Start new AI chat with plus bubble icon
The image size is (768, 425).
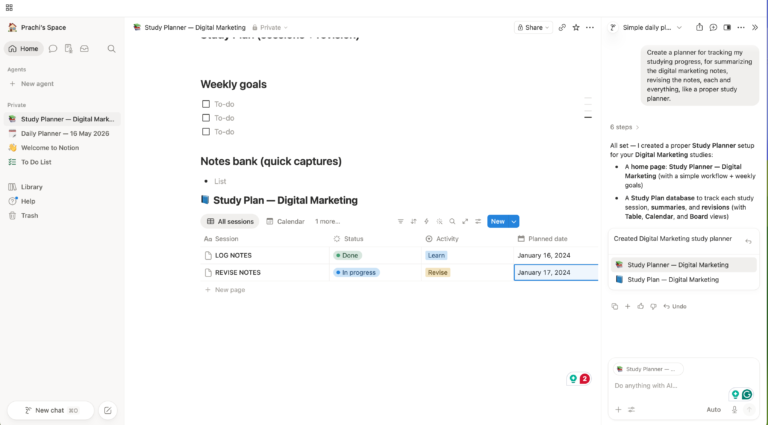point(713,27)
